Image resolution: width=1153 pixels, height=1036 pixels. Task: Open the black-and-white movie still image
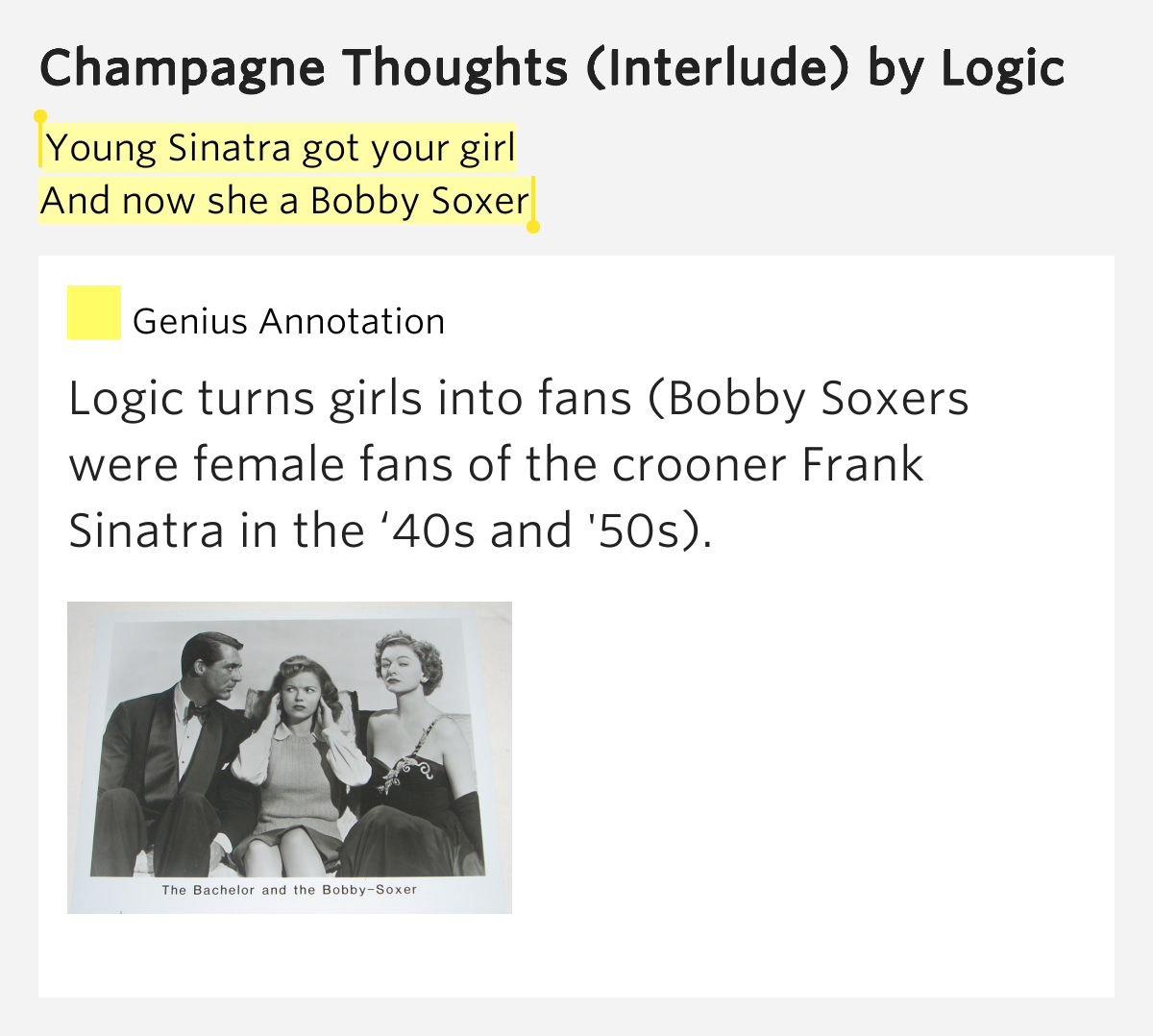click(x=289, y=757)
